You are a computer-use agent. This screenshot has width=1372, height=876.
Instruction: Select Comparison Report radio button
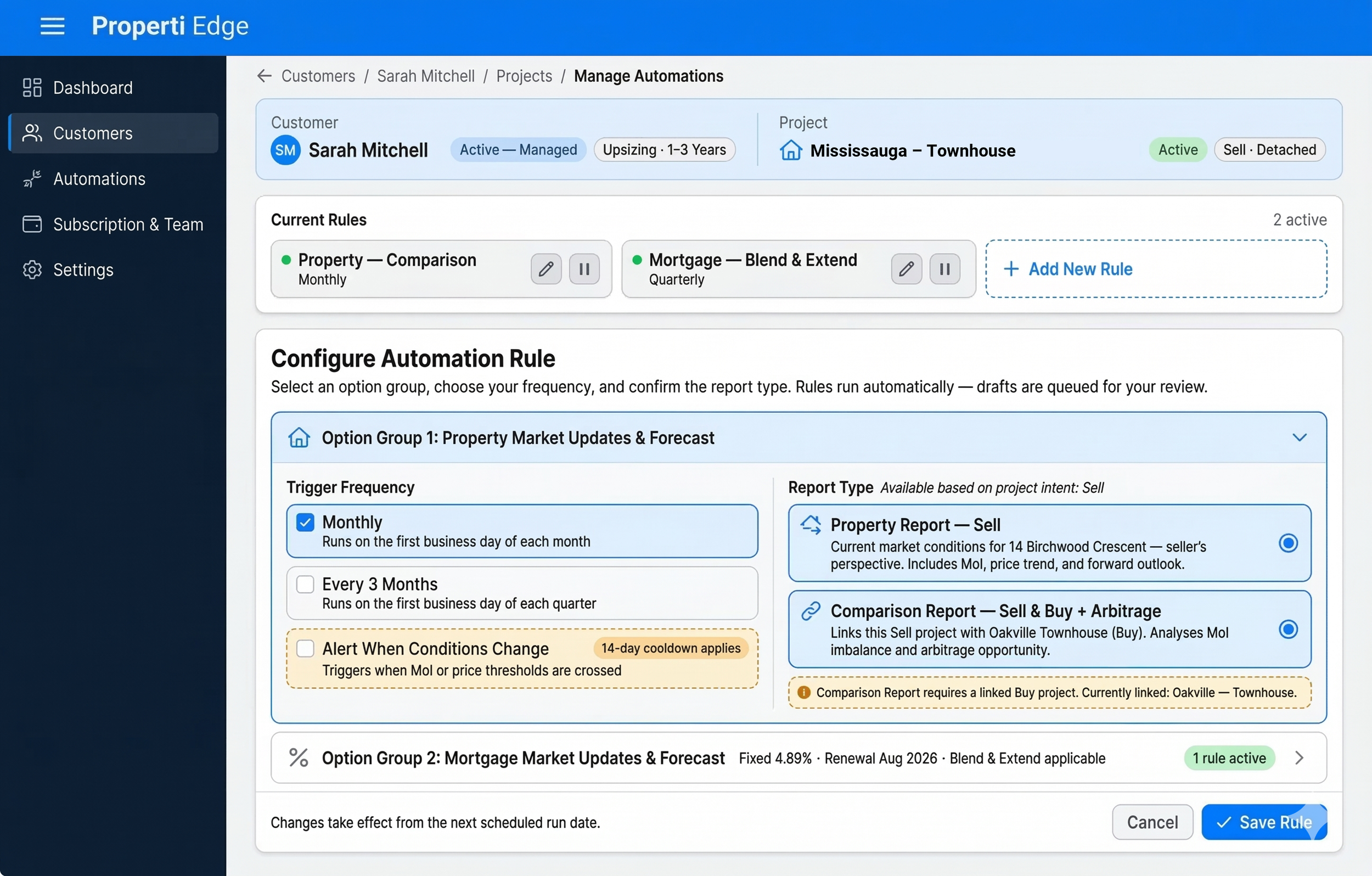coord(1287,629)
